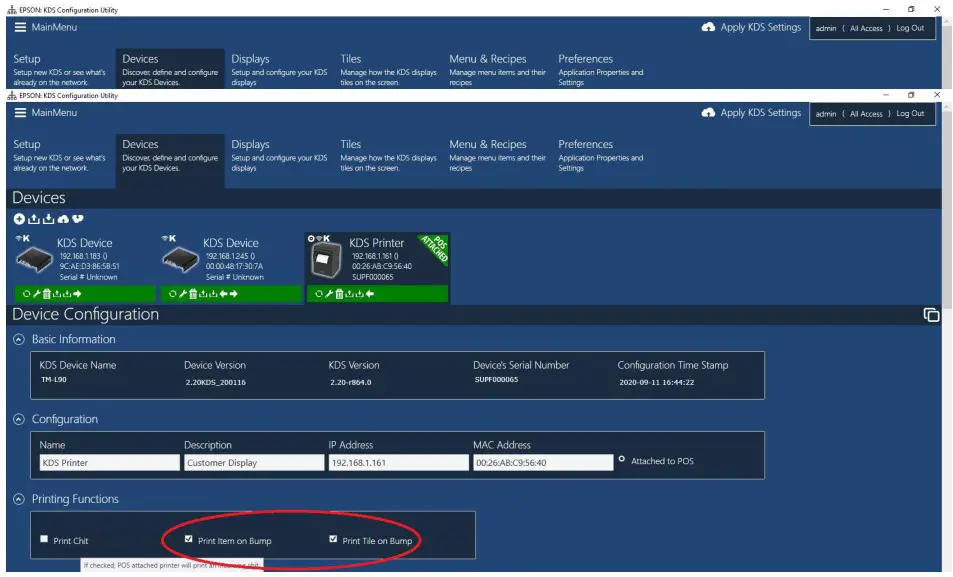Refresh the KDS Device 192.168.1.183
Viewport: 953px width, 577px height.
pyautogui.click(x=26, y=294)
